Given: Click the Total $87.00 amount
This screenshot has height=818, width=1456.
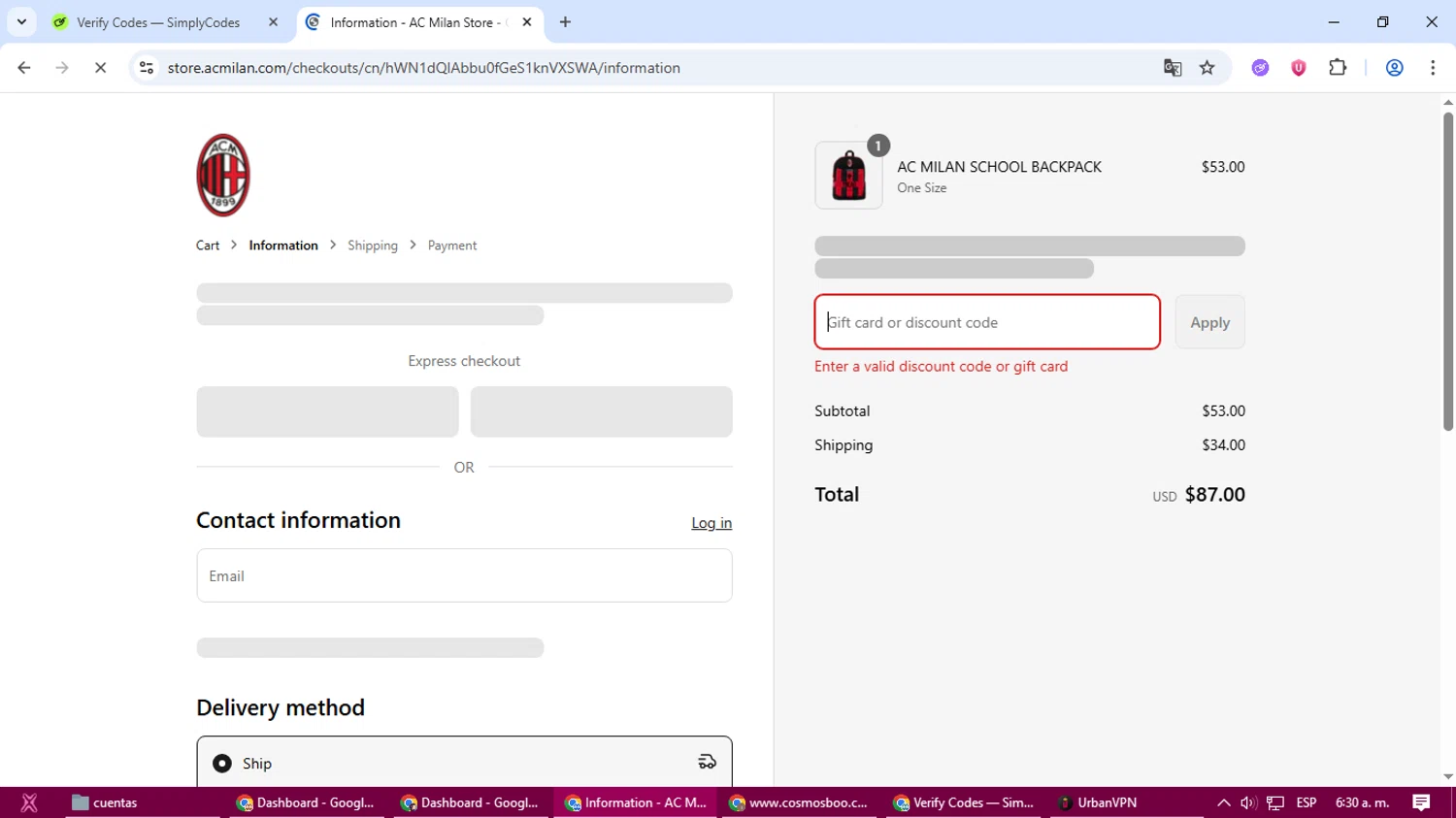Looking at the screenshot, I should coord(1214,495).
